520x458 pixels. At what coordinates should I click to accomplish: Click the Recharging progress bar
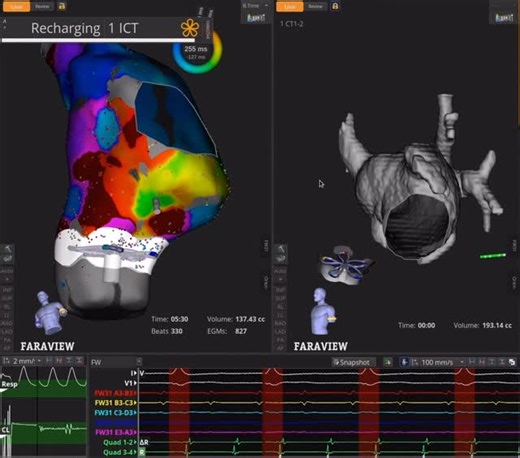pyautogui.click(x=98, y=40)
